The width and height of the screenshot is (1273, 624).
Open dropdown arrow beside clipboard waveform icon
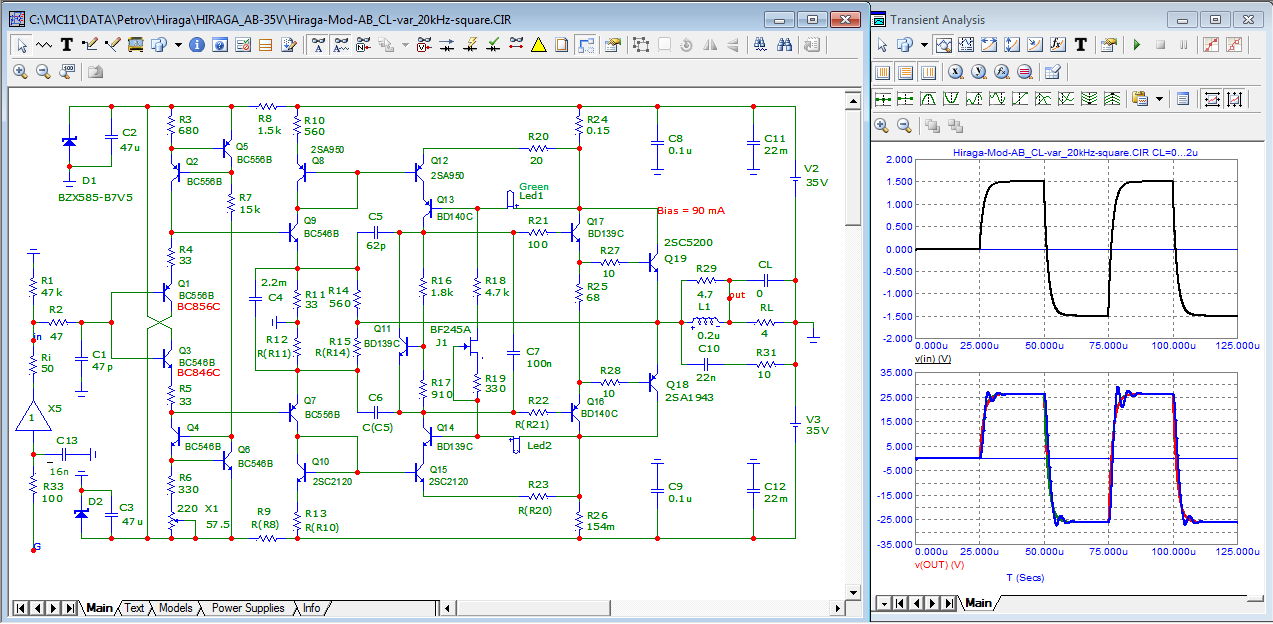point(1160,99)
